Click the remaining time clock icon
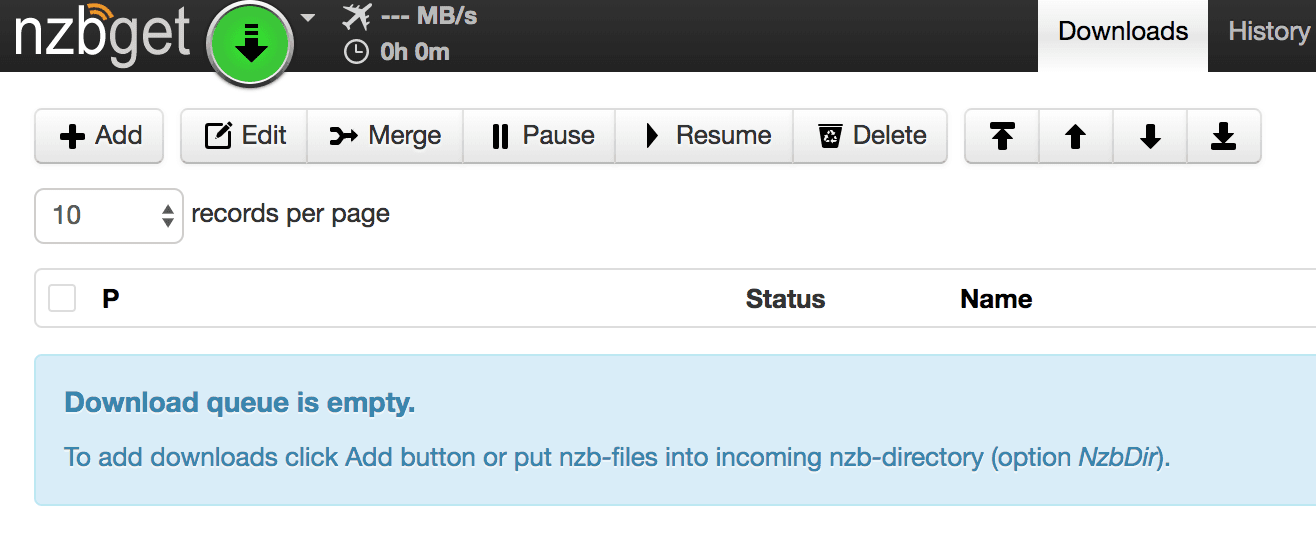The width and height of the screenshot is (1316, 548). (x=356, y=51)
